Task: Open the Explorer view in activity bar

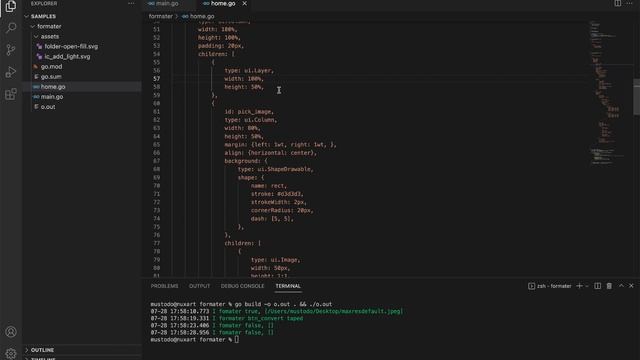Action: click(11, 7)
